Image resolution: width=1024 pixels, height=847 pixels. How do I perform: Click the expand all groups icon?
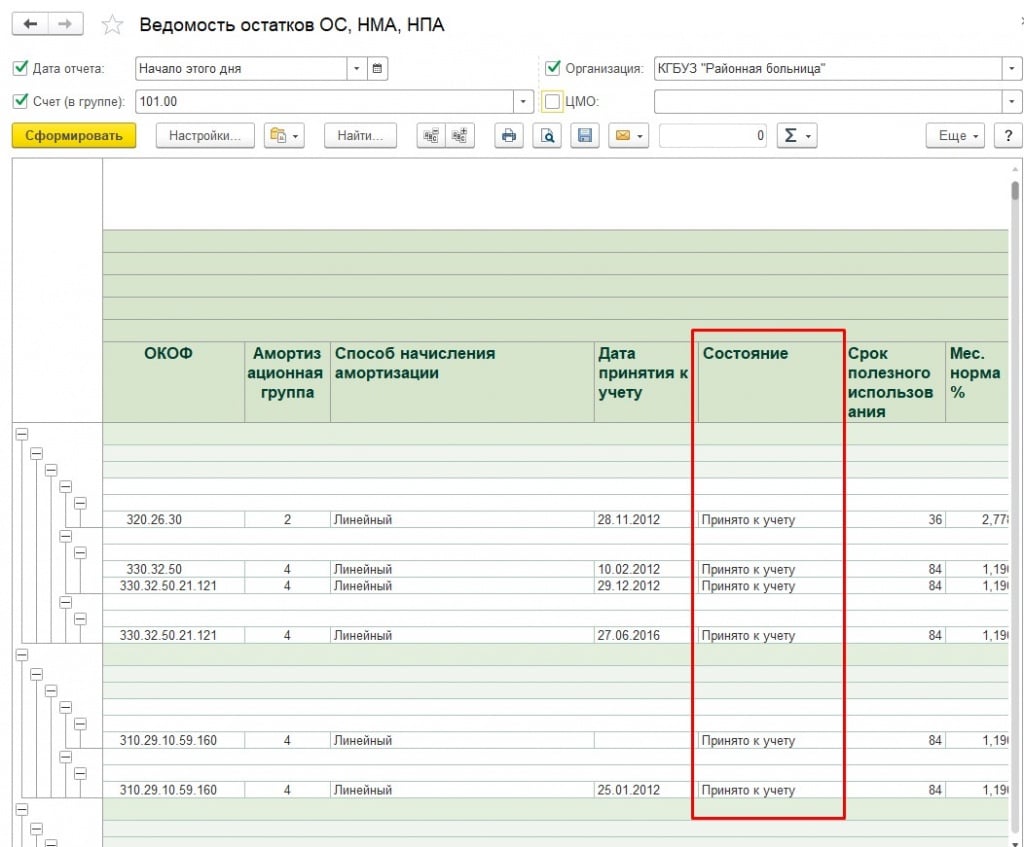pyautogui.click(x=460, y=136)
